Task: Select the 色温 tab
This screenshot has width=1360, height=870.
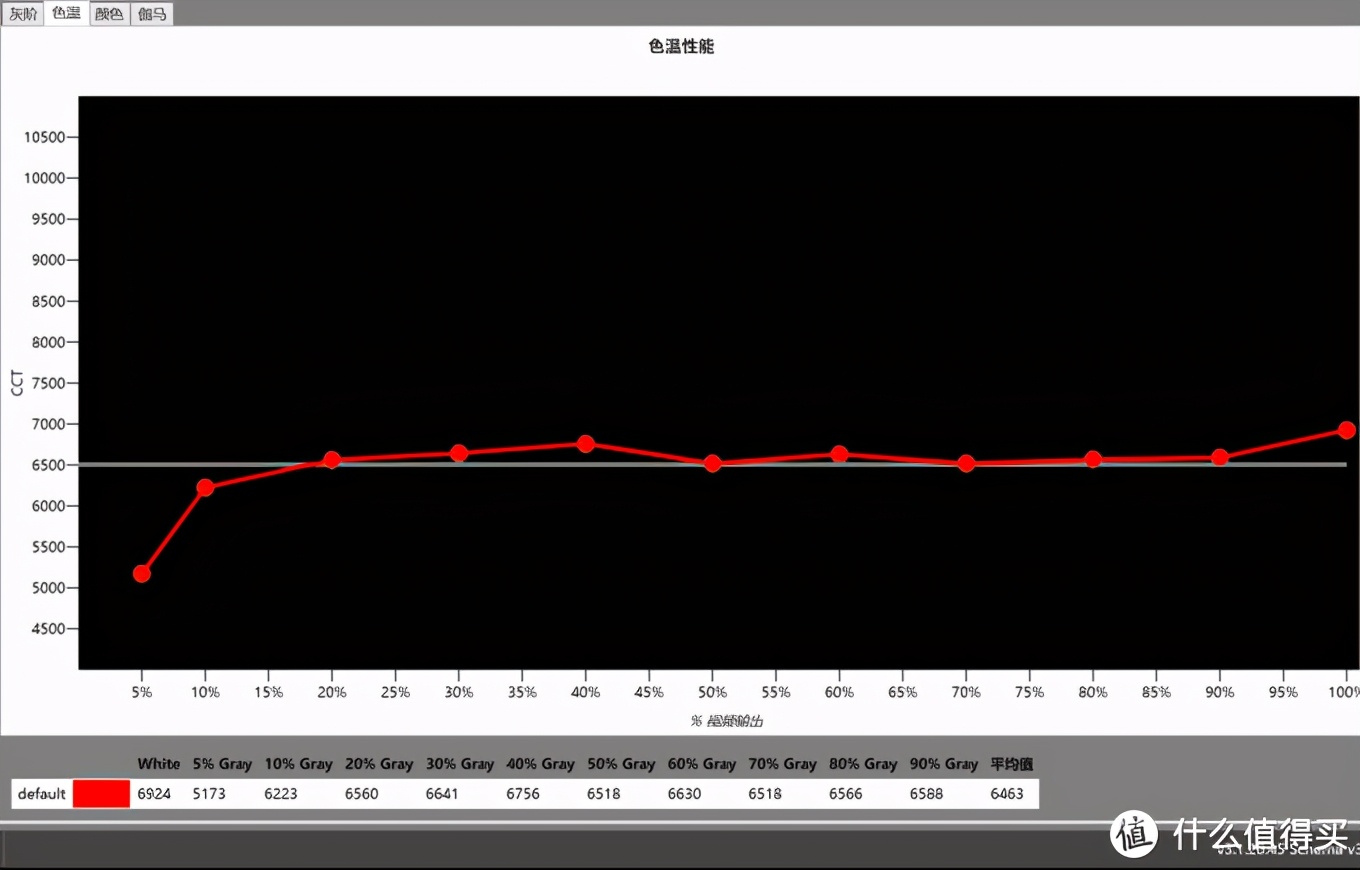Action: [x=65, y=13]
